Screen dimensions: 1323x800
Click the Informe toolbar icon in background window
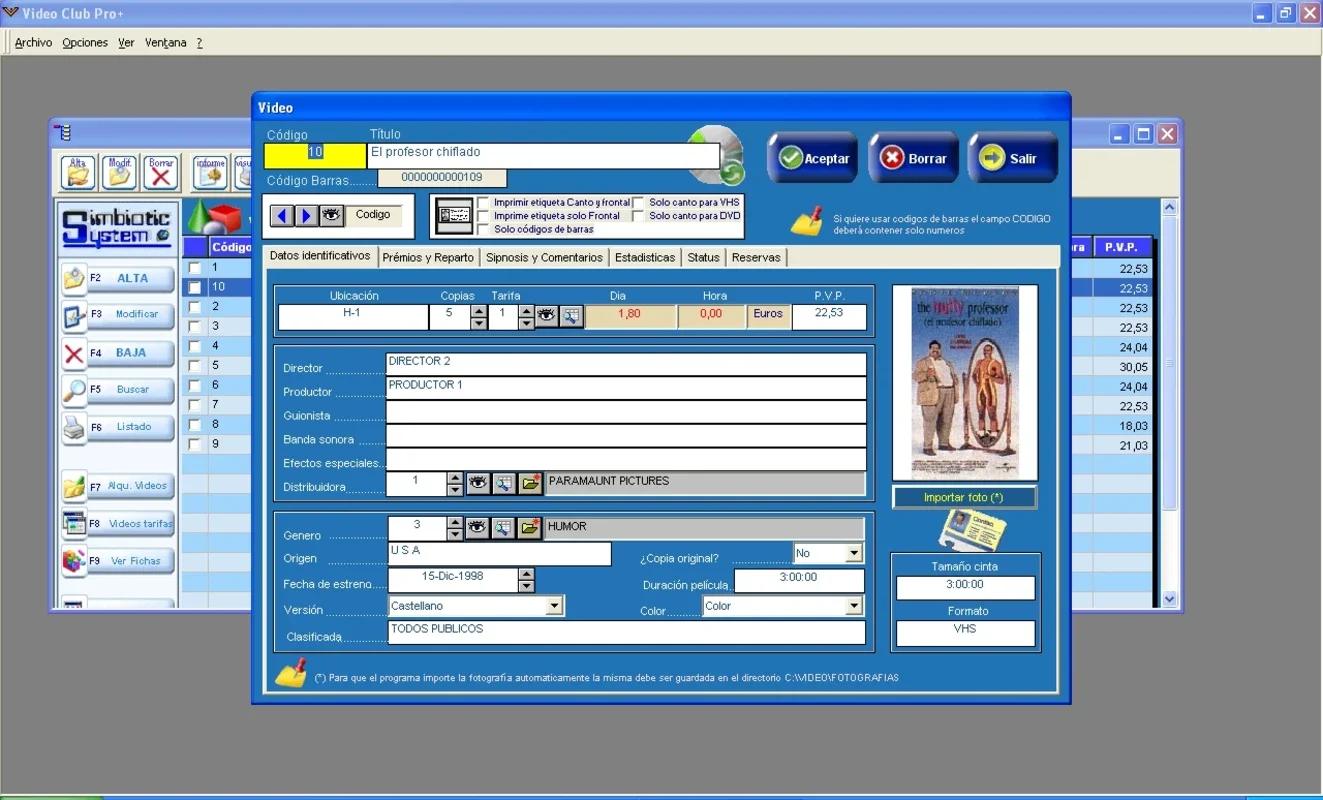pyautogui.click(x=211, y=172)
